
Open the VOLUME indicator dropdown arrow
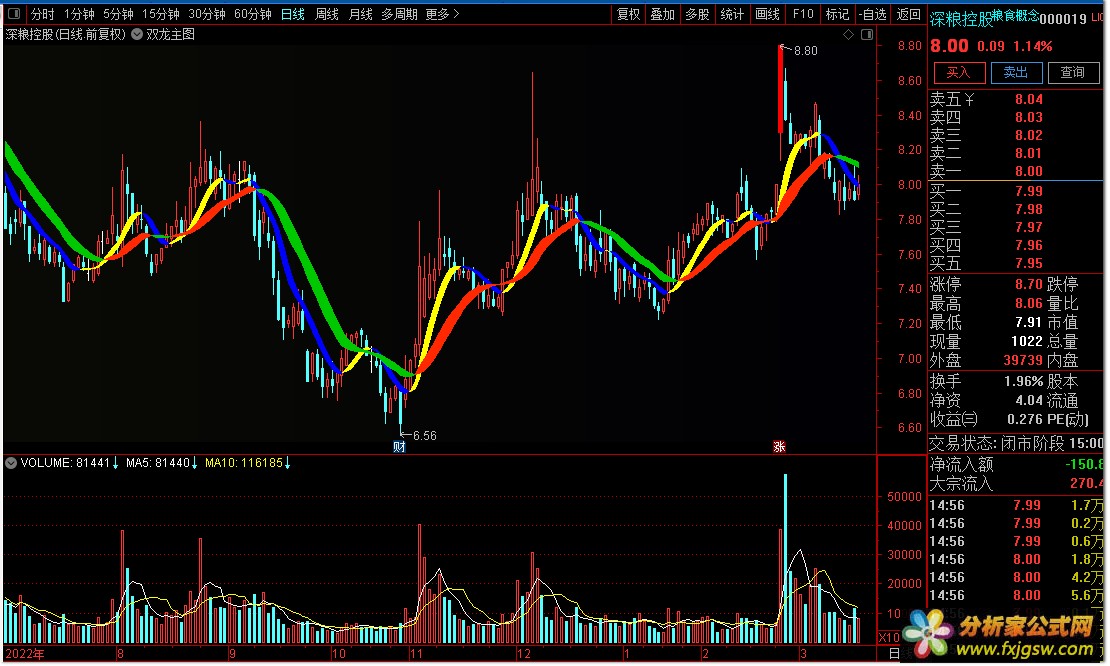point(11,463)
